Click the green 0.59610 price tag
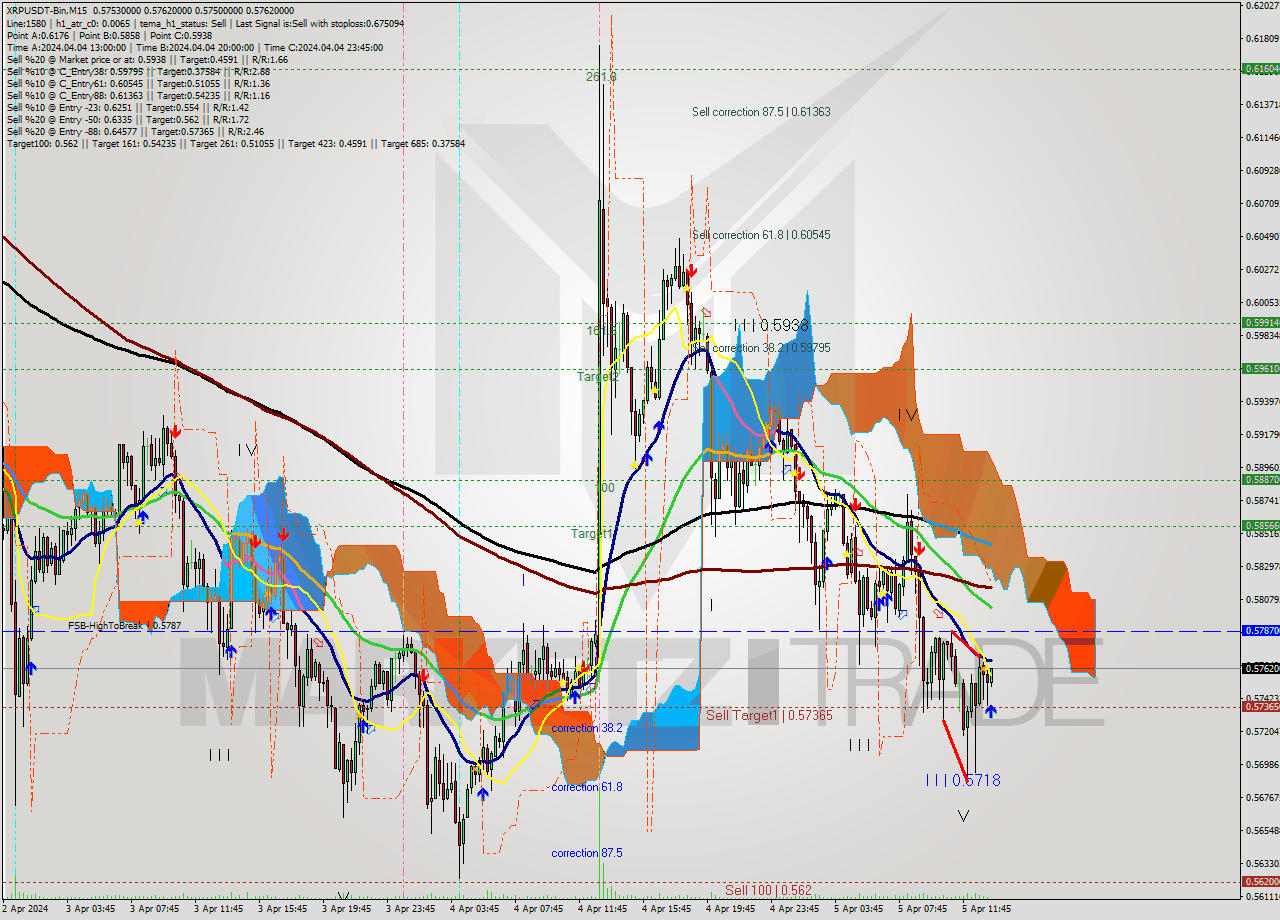1280x920 pixels. click(1260, 368)
